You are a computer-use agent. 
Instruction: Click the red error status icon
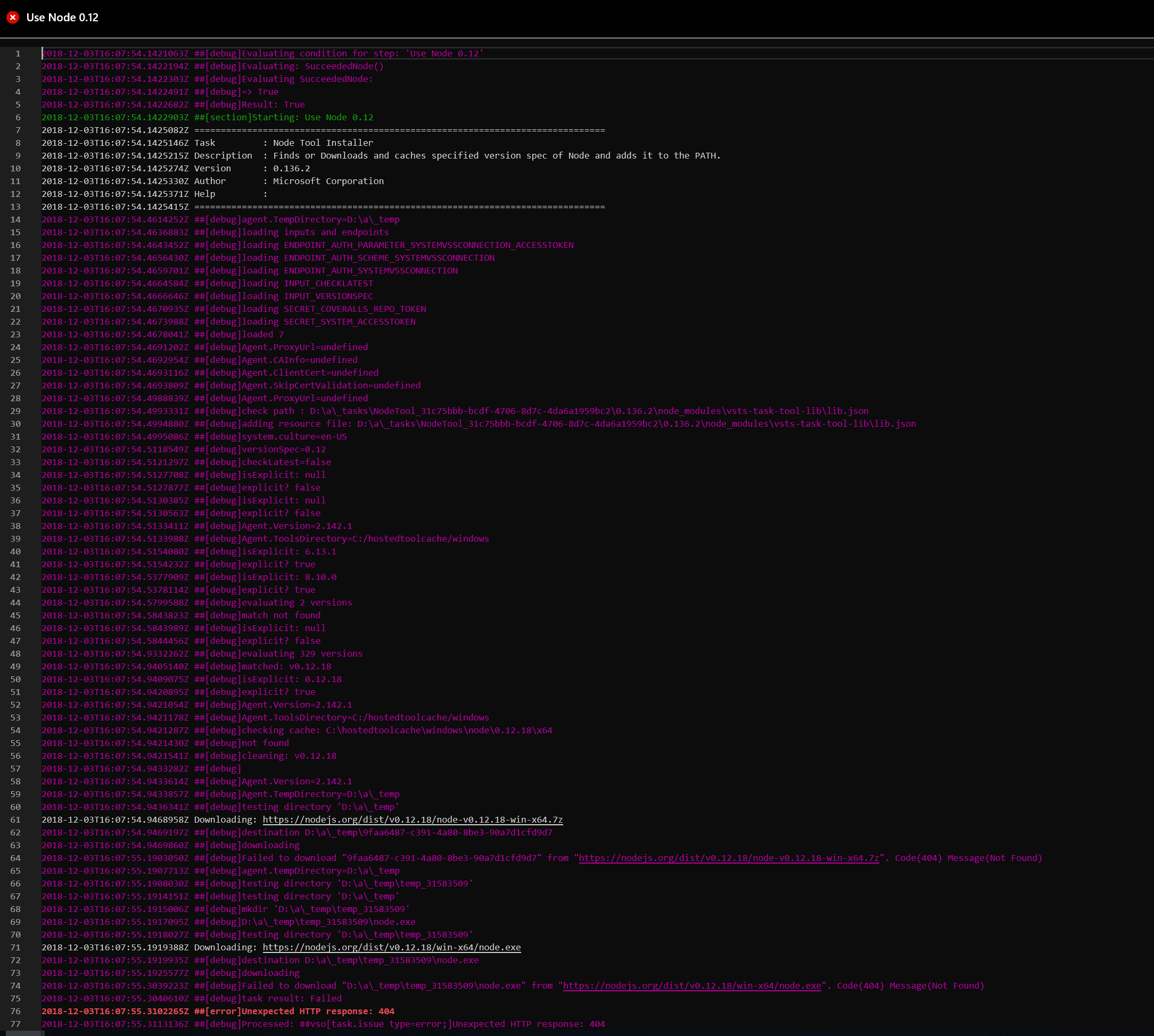click(x=14, y=18)
